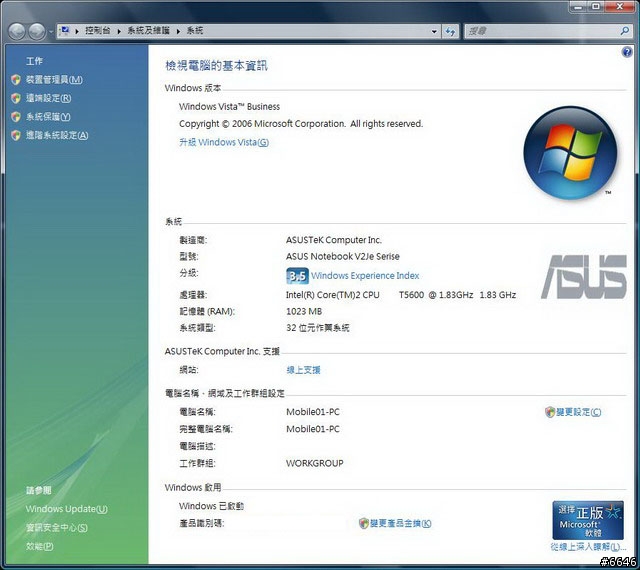Open 資訊安全中心(S) Security Center link
The image size is (640, 570).
coord(57,528)
